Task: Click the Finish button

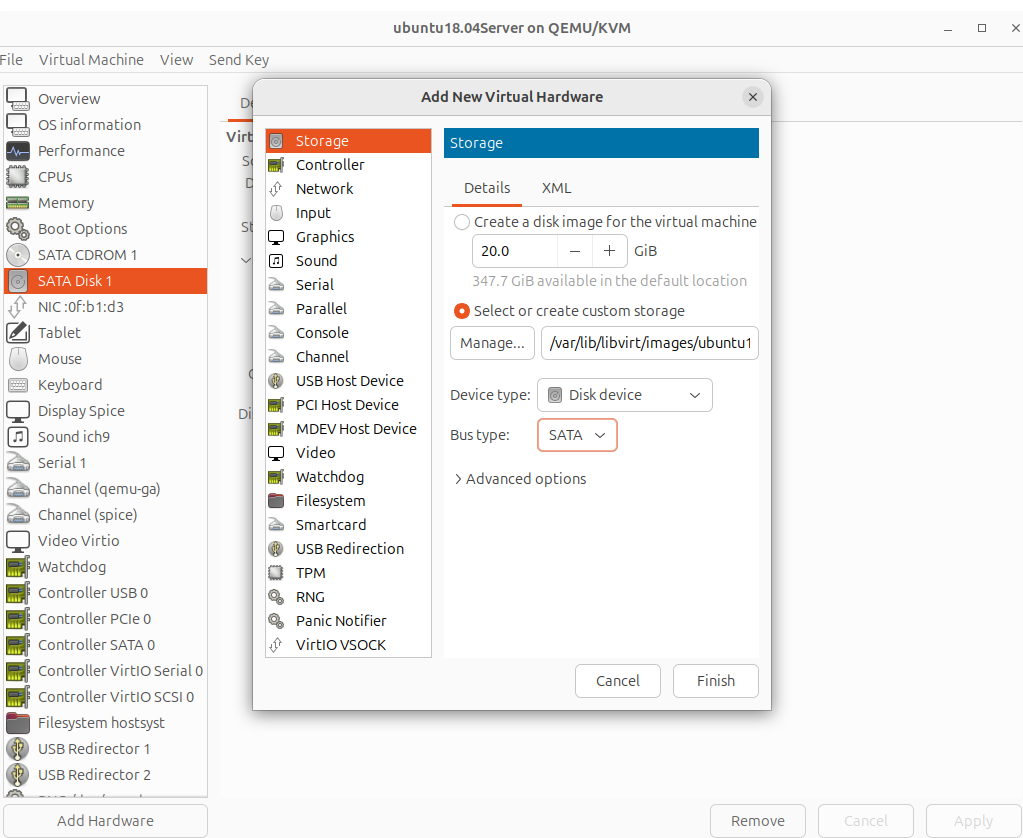Action: pyautogui.click(x=715, y=681)
